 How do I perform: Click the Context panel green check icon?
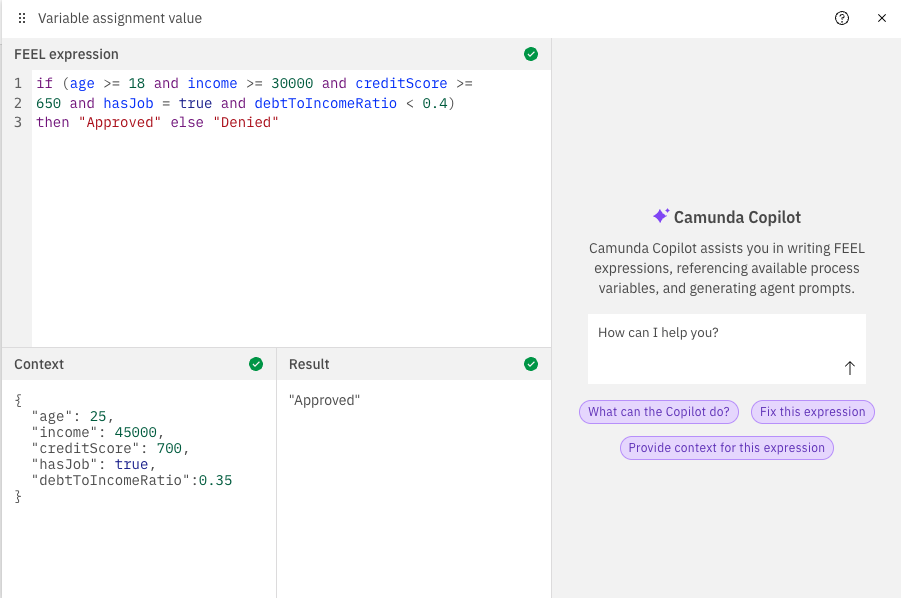256,364
